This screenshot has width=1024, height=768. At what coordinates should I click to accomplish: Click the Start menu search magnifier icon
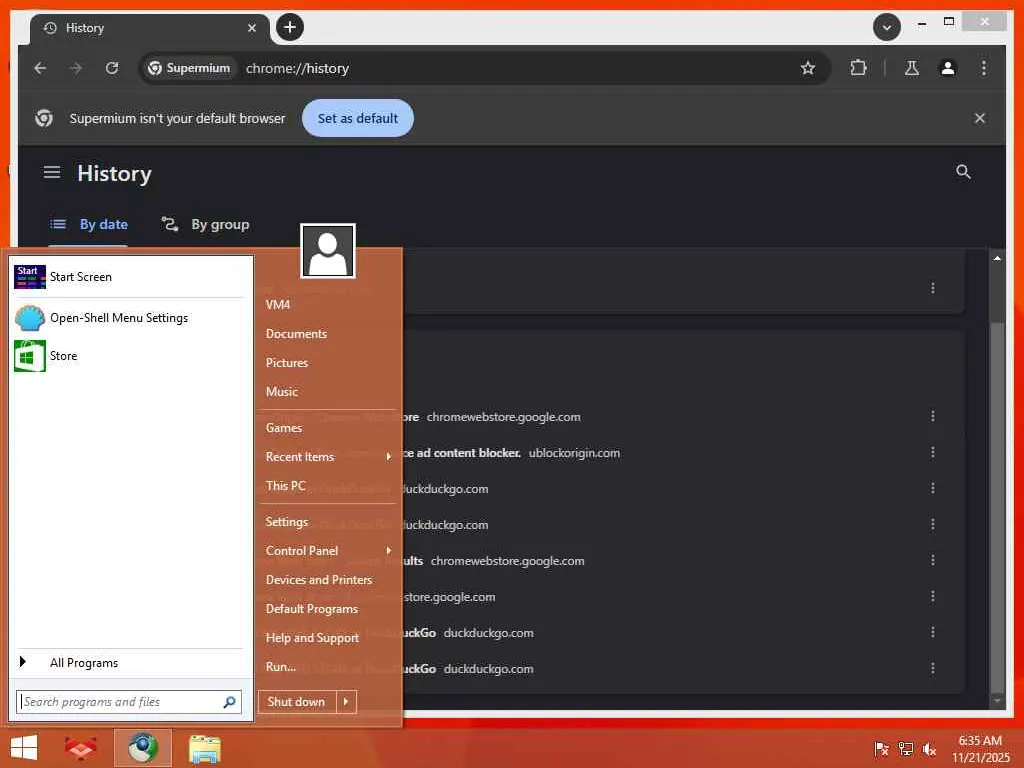(x=229, y=702)
